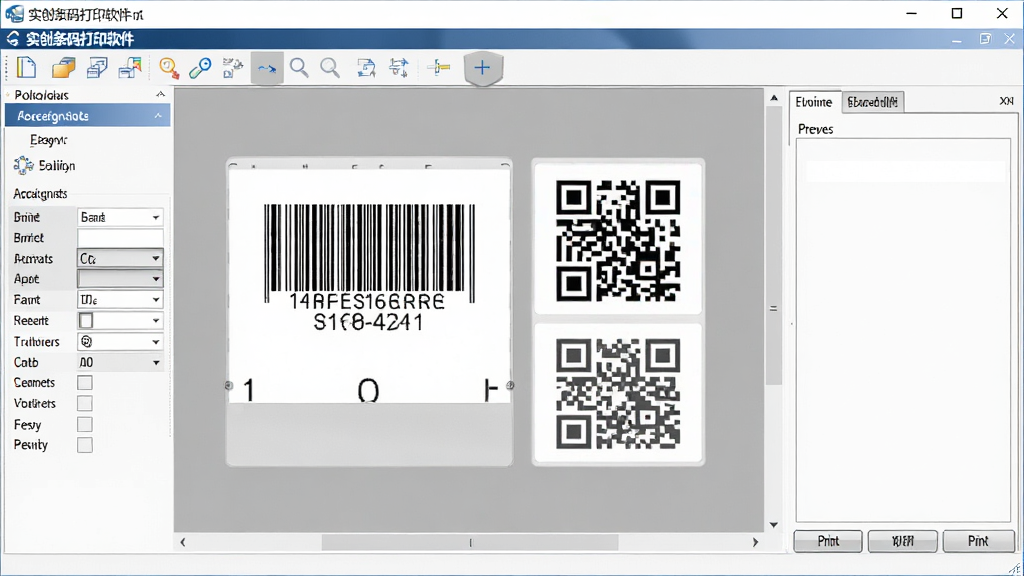
Task: Click the new document icon in toolbar
Action: pyautogui.click(x=26, y=68)
